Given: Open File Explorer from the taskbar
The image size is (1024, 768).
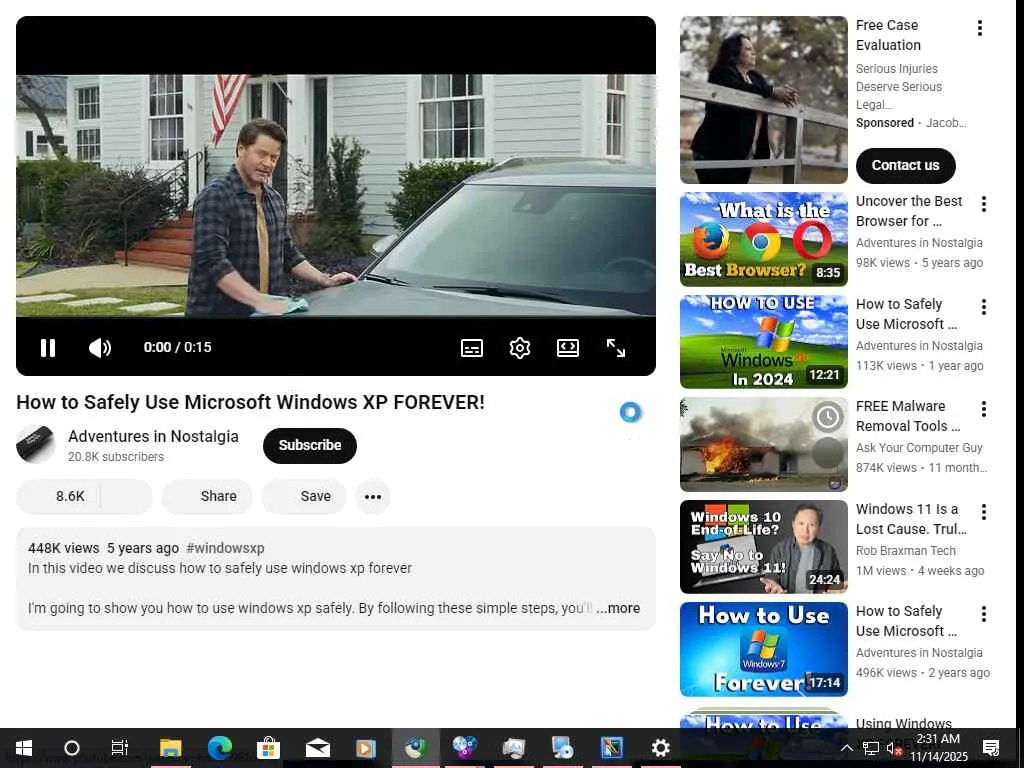Looking at the screenshot, I should pyautogui.click(x=170, y=748).
